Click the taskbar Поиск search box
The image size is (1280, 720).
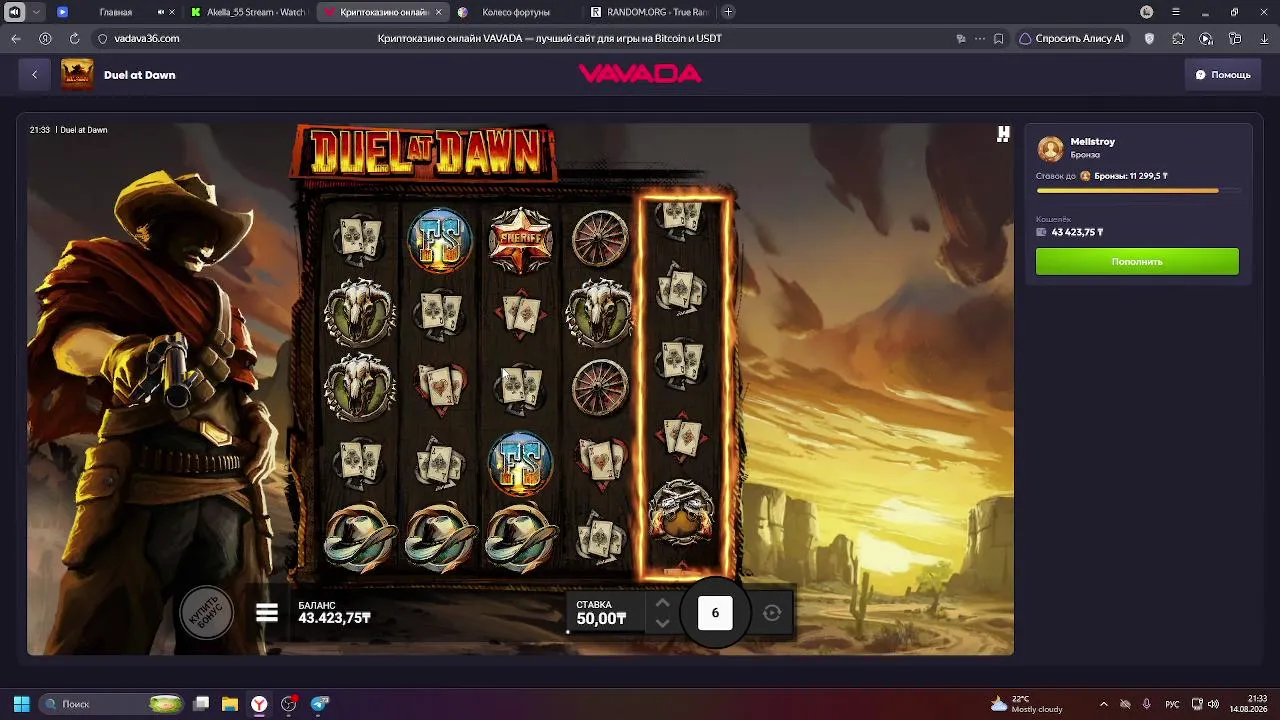coord(112,704)
